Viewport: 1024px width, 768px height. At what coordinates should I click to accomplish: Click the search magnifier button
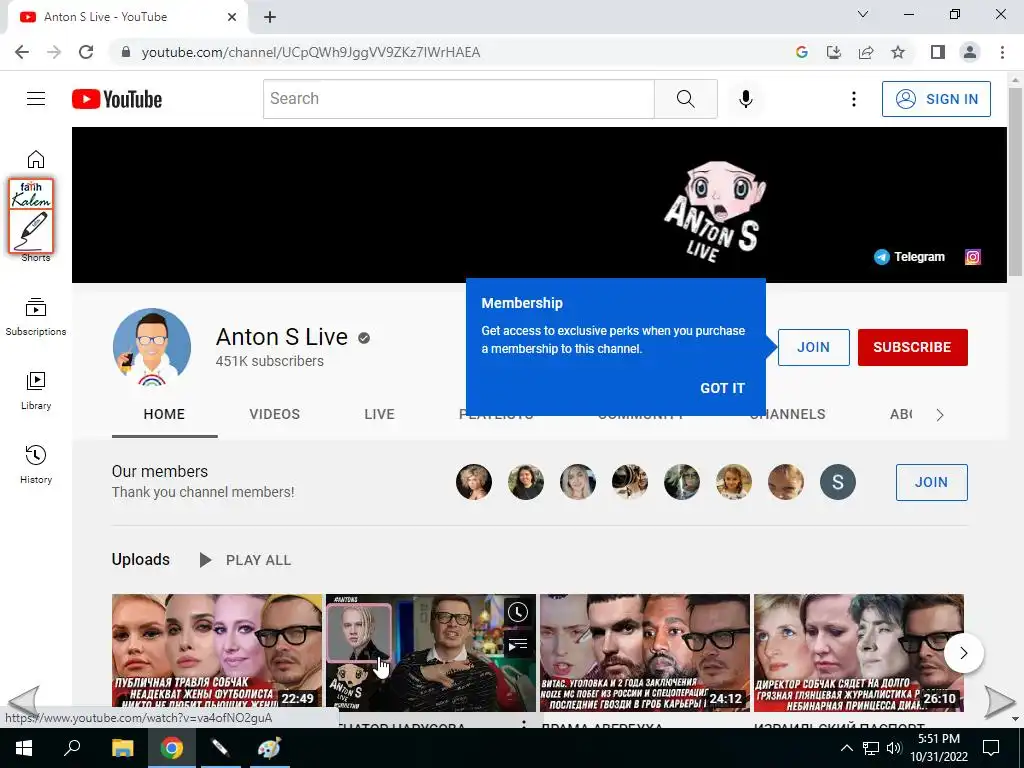coord(686,99)
